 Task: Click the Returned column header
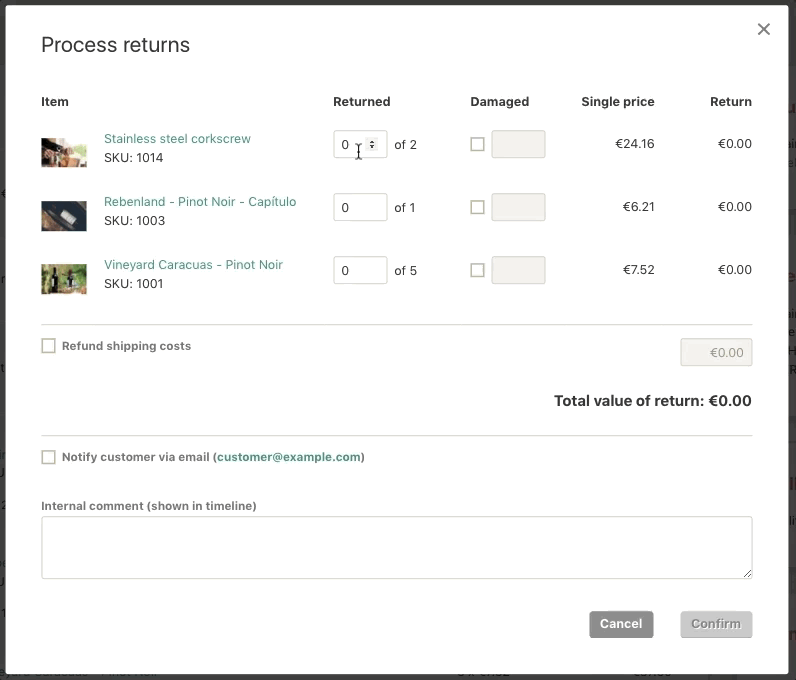pos(361,102)
